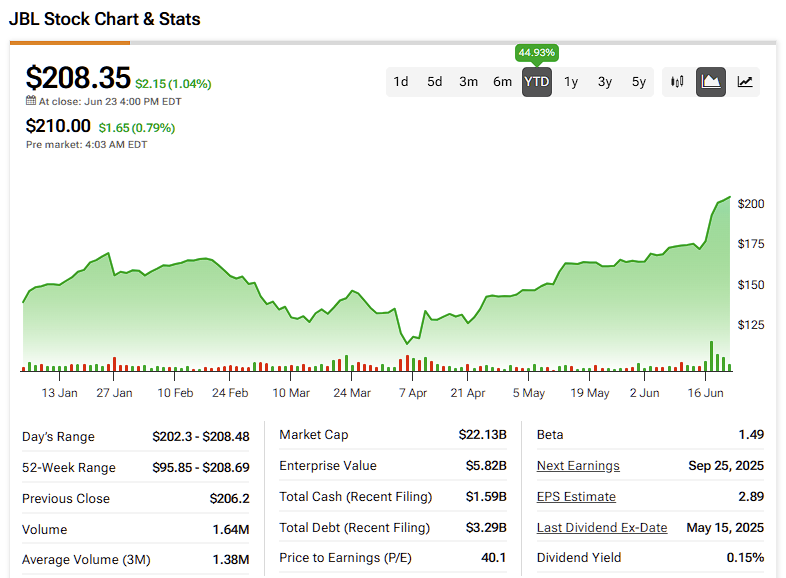Screen dimensions: 786x578
Task: Click the Total Debt value $3.29B
Action: coord(486,528)
